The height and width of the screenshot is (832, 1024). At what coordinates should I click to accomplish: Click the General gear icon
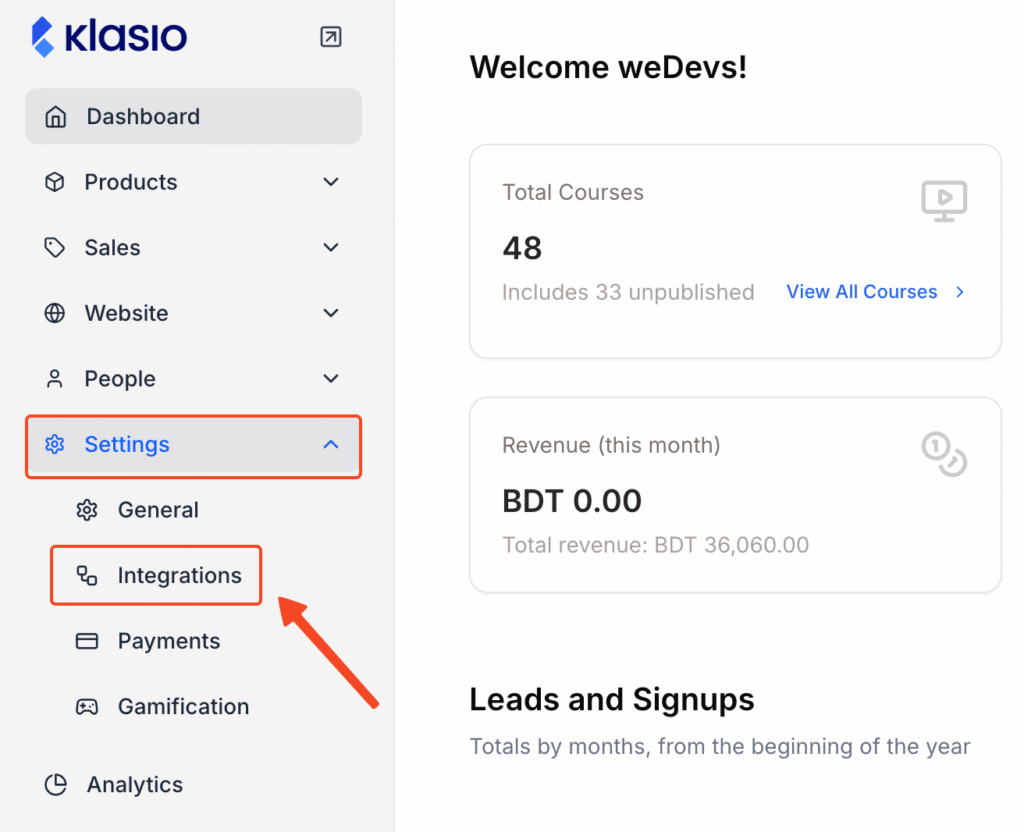click(87, 510)
